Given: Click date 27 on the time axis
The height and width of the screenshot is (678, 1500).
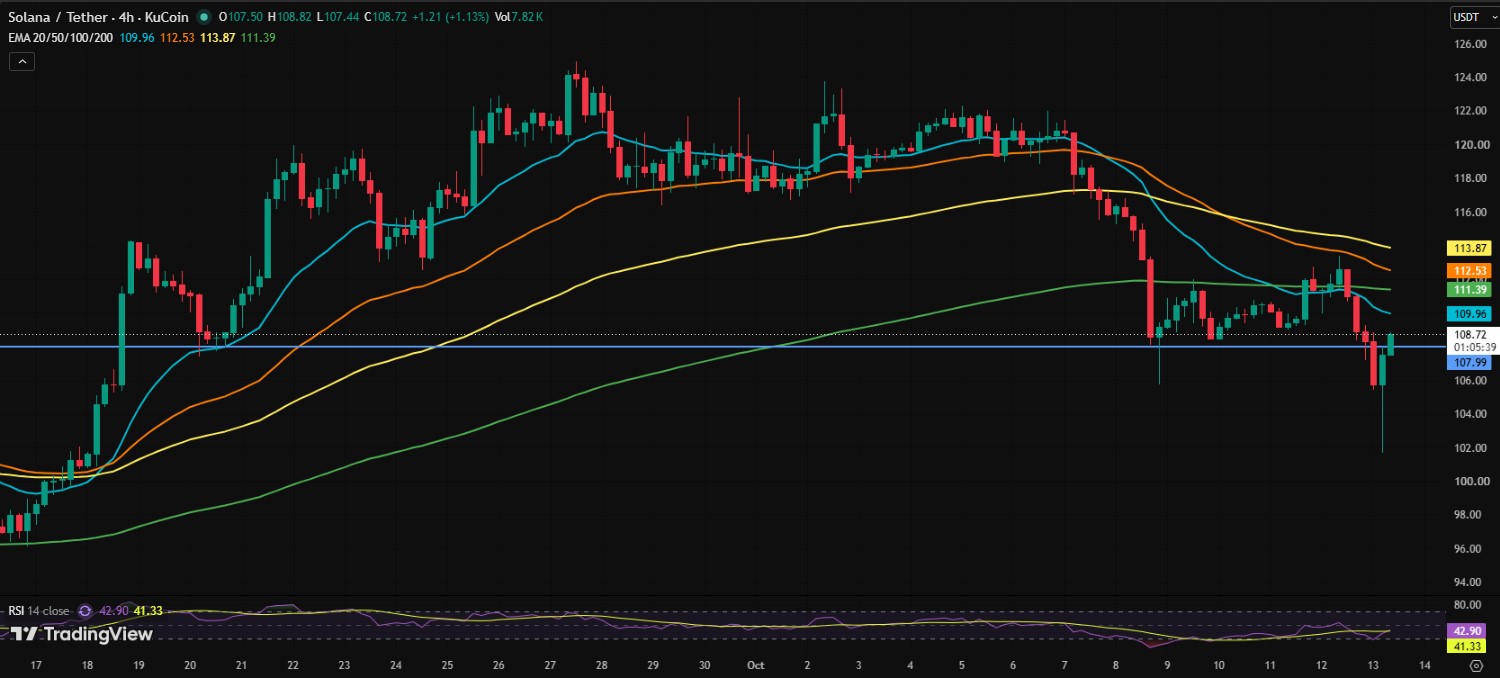Looking at the screenshot, I should point(549,665).
